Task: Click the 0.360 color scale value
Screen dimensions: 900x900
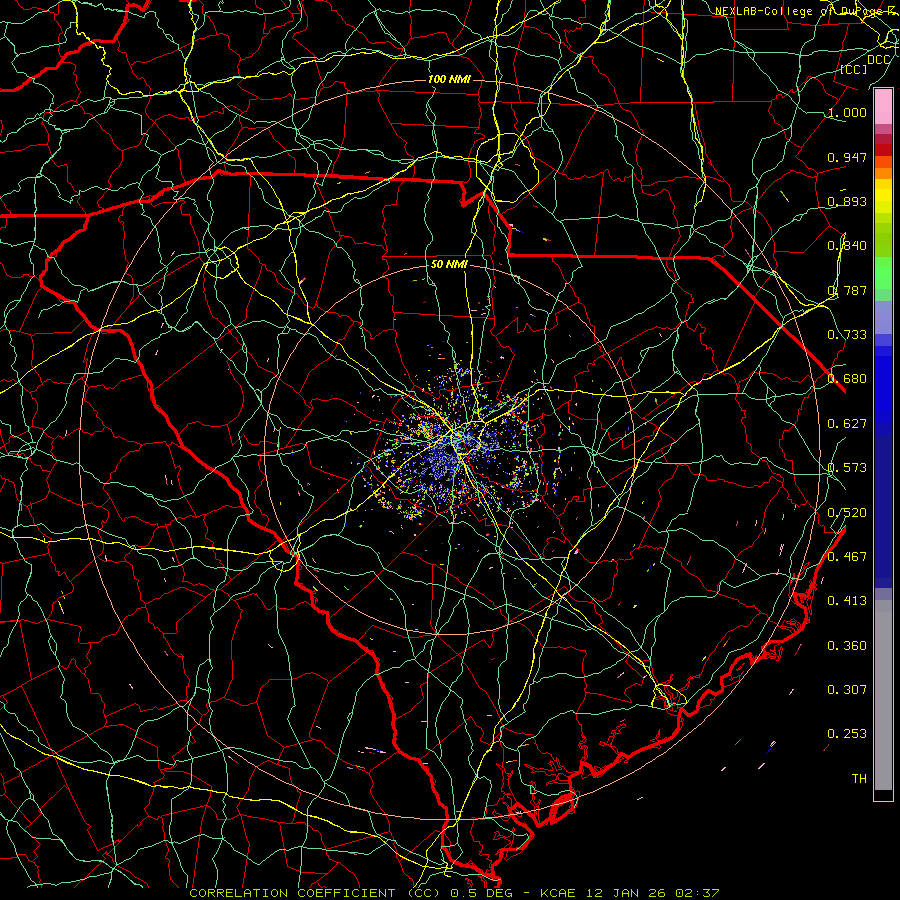Action: click(847, 646)
